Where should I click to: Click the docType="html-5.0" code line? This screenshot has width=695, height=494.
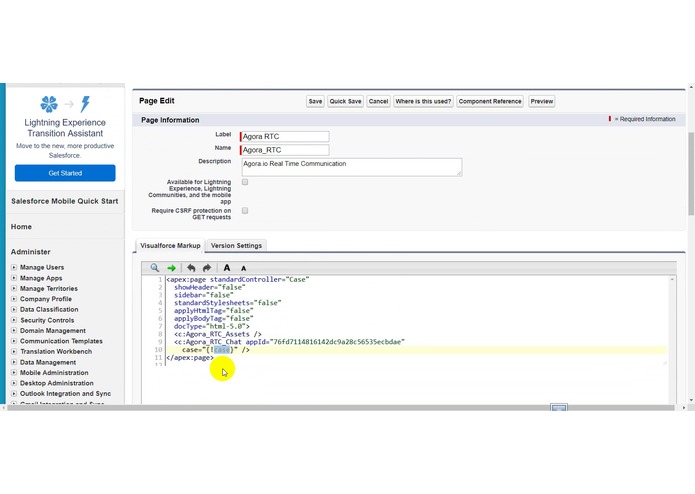pos(211,327)
